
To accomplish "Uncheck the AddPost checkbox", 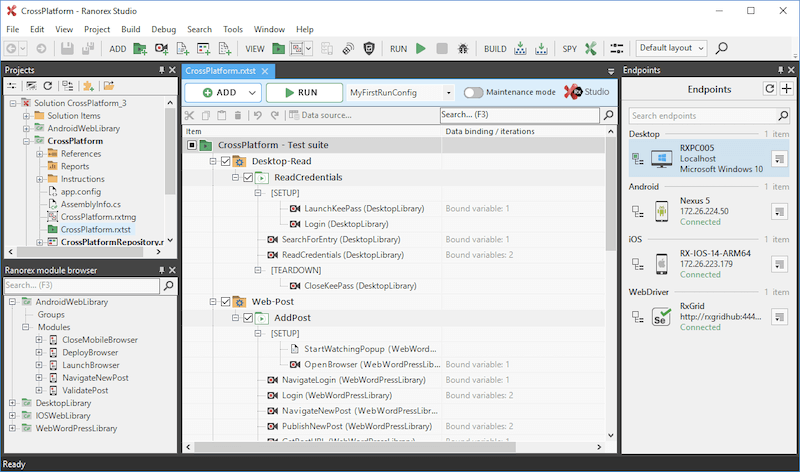I will 248,318.
